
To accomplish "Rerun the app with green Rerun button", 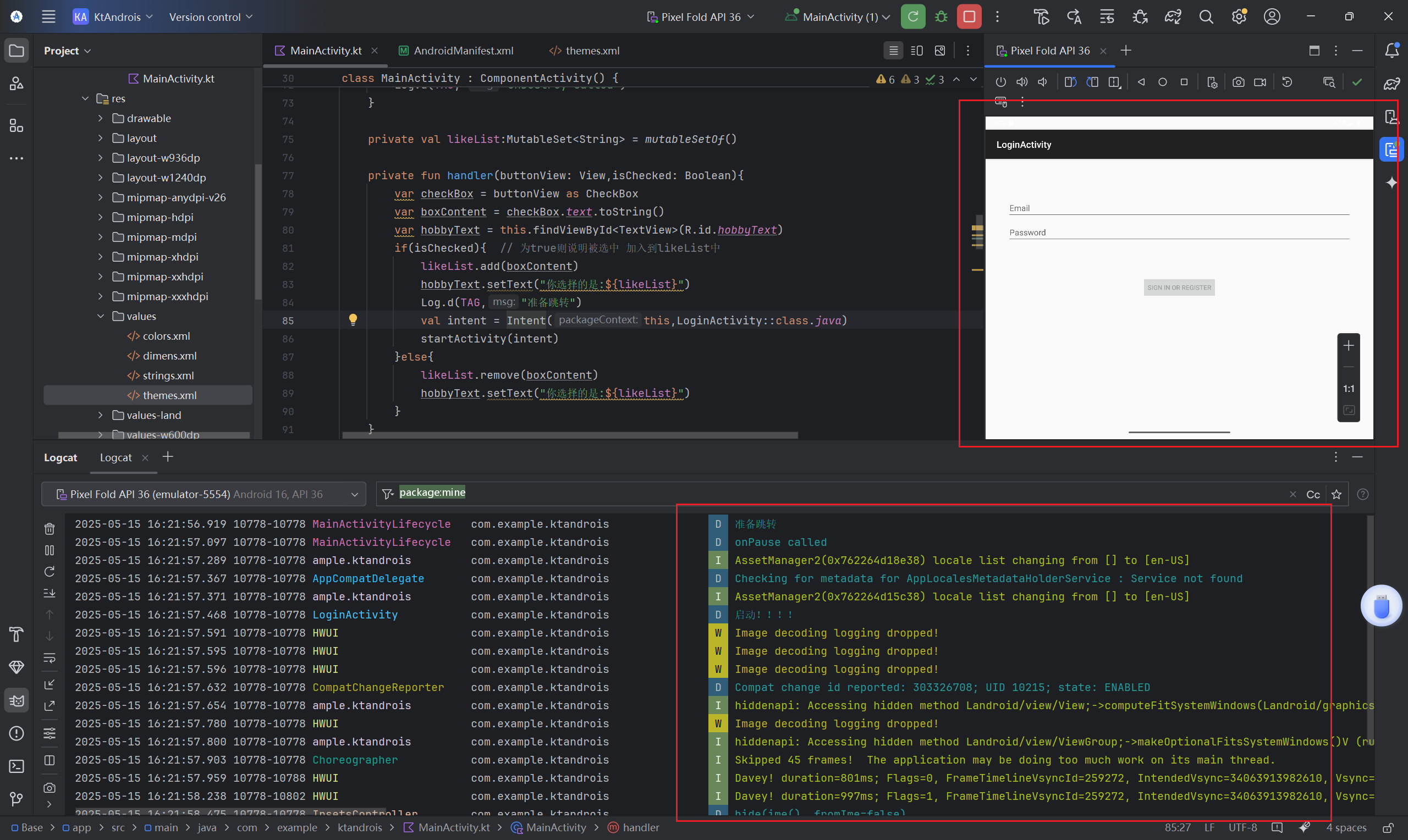I will tap(912, 16).
